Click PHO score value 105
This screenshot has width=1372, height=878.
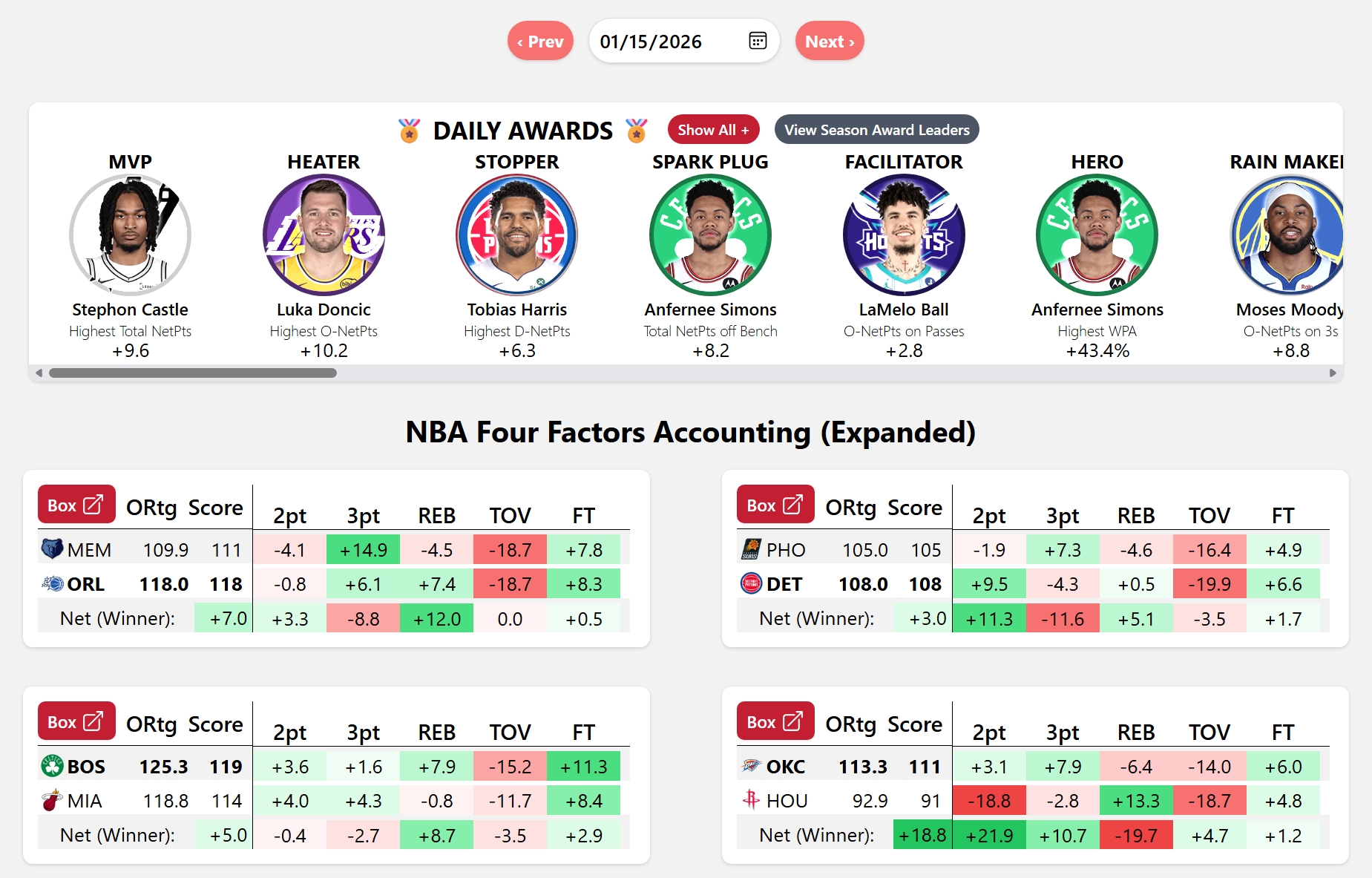point(925,550)
